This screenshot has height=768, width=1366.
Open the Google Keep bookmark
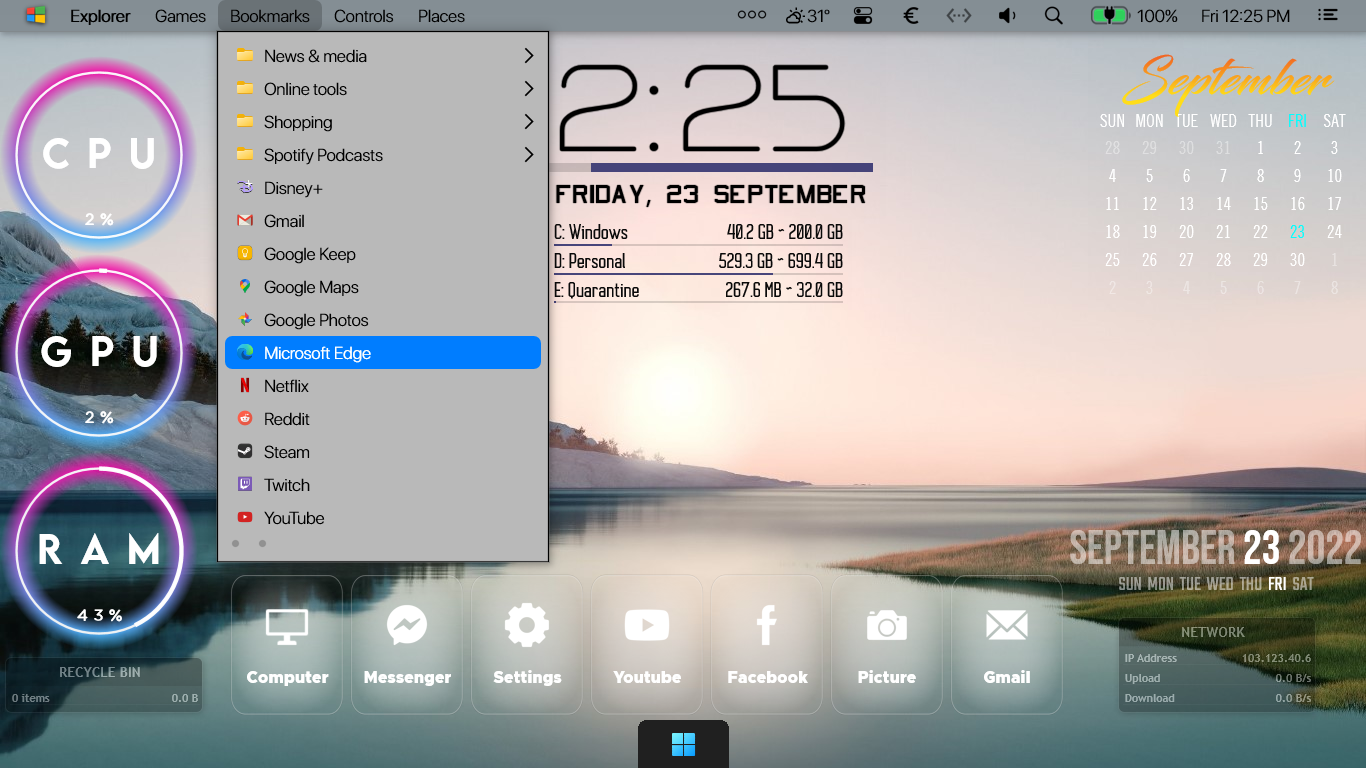[x=383, y=254]
